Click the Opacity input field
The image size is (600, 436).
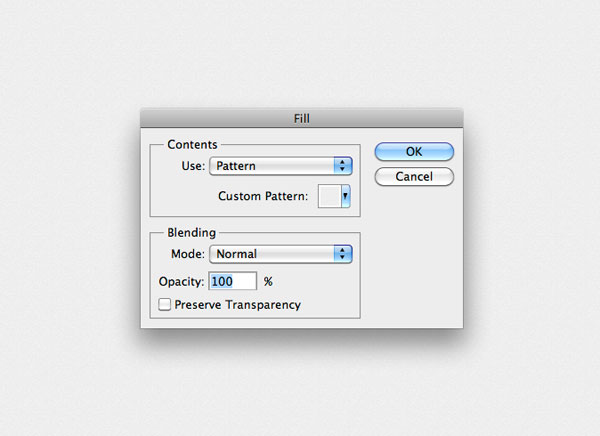[233, 281]
